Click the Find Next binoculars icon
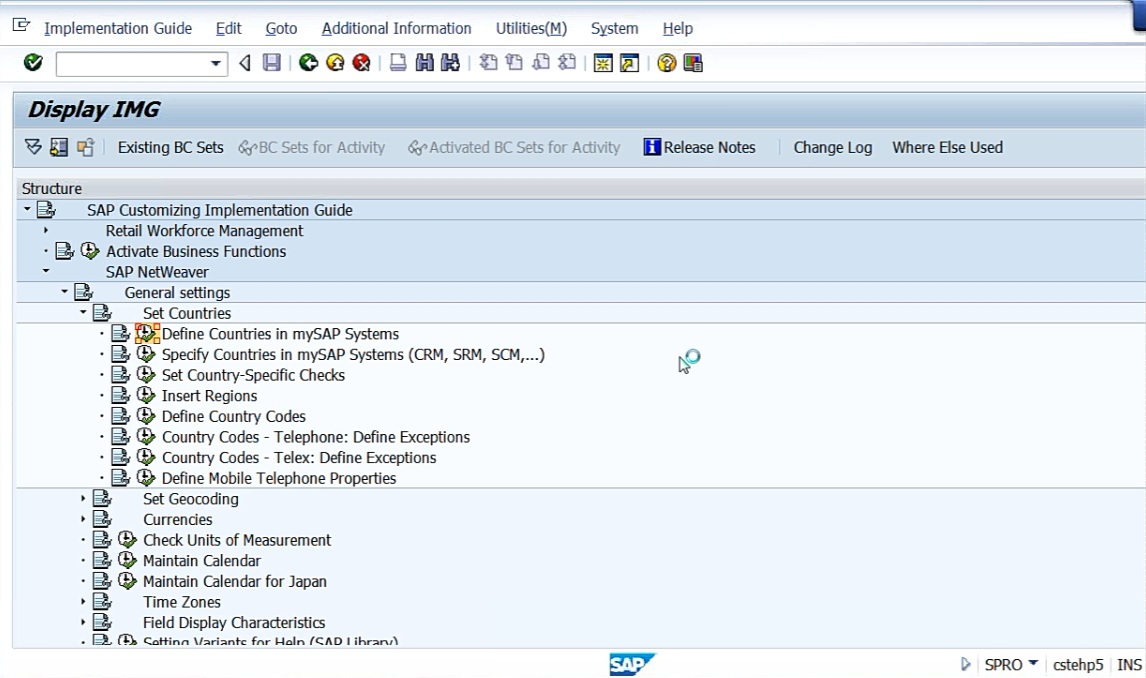Image resolution: width=1146 pixels, height=678 pixels. [x=450, y=63]
